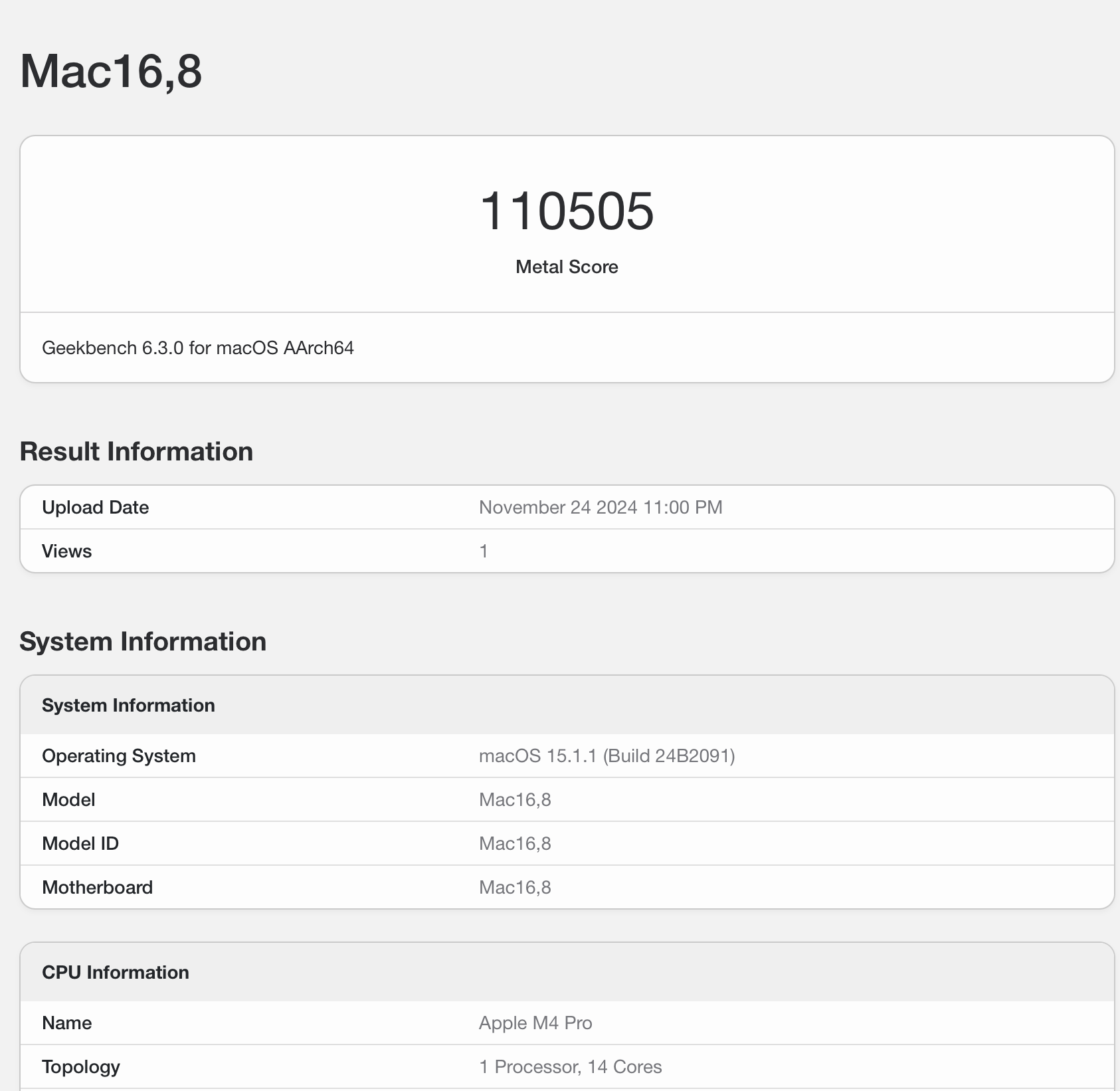Select the CPU name "Apple M4 Pro"

(x=535, y=1023)
